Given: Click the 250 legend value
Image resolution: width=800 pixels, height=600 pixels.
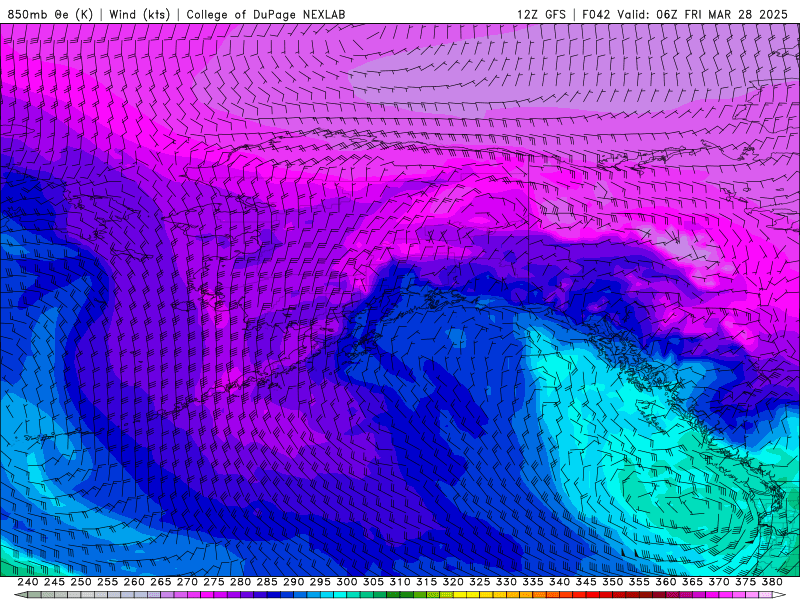Looking at the screenshot, I should [81, 582].
